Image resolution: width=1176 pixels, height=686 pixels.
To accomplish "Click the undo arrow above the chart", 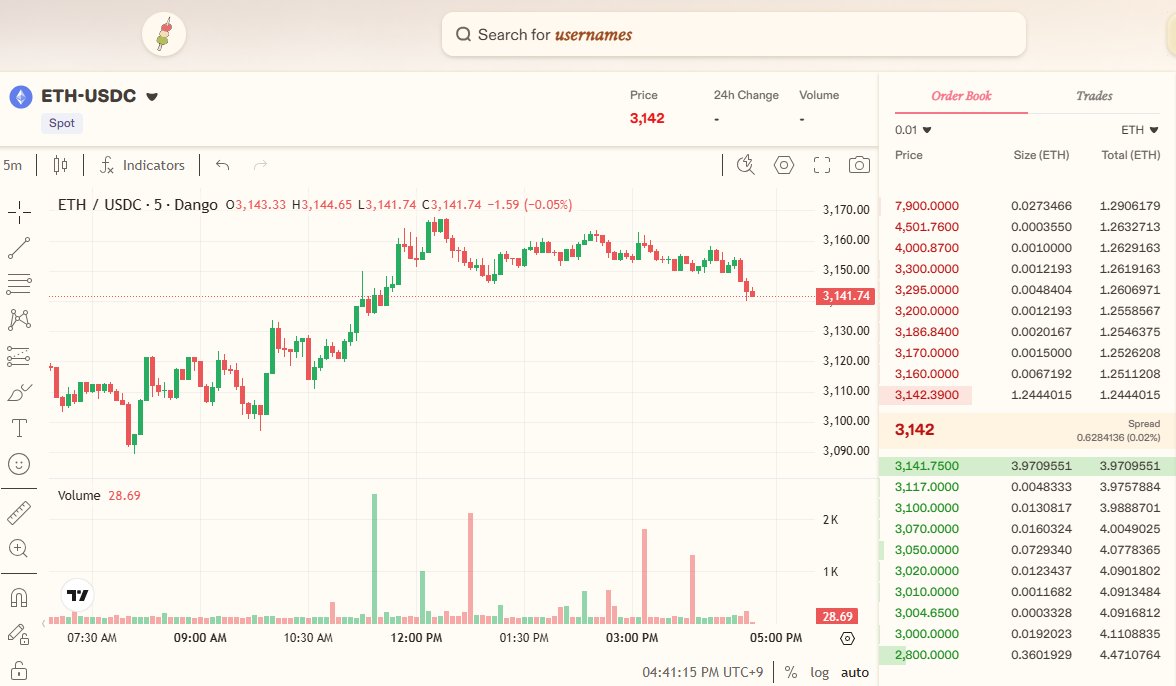I will pyautogui.click(x=222, y=164).
